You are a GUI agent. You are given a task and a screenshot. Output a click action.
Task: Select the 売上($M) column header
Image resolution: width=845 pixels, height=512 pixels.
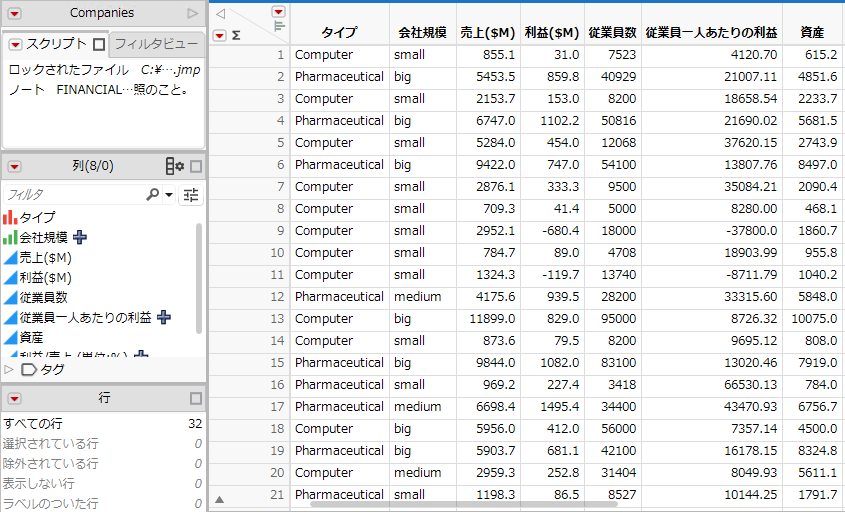(488, 33)
